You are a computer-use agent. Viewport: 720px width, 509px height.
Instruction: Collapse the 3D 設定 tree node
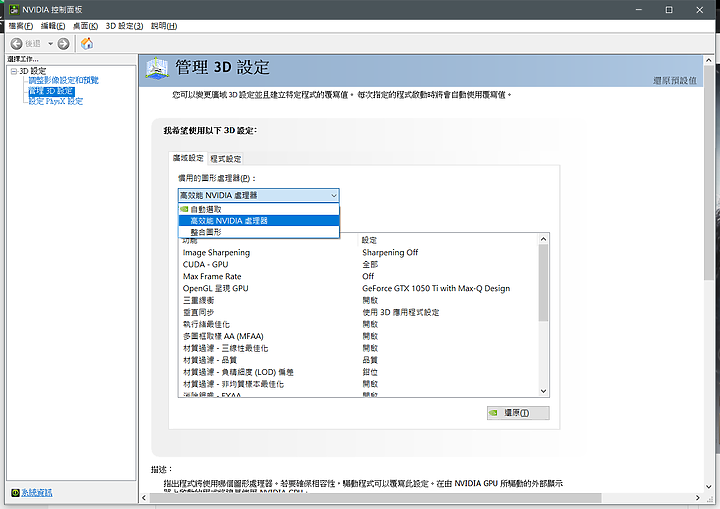13,71
